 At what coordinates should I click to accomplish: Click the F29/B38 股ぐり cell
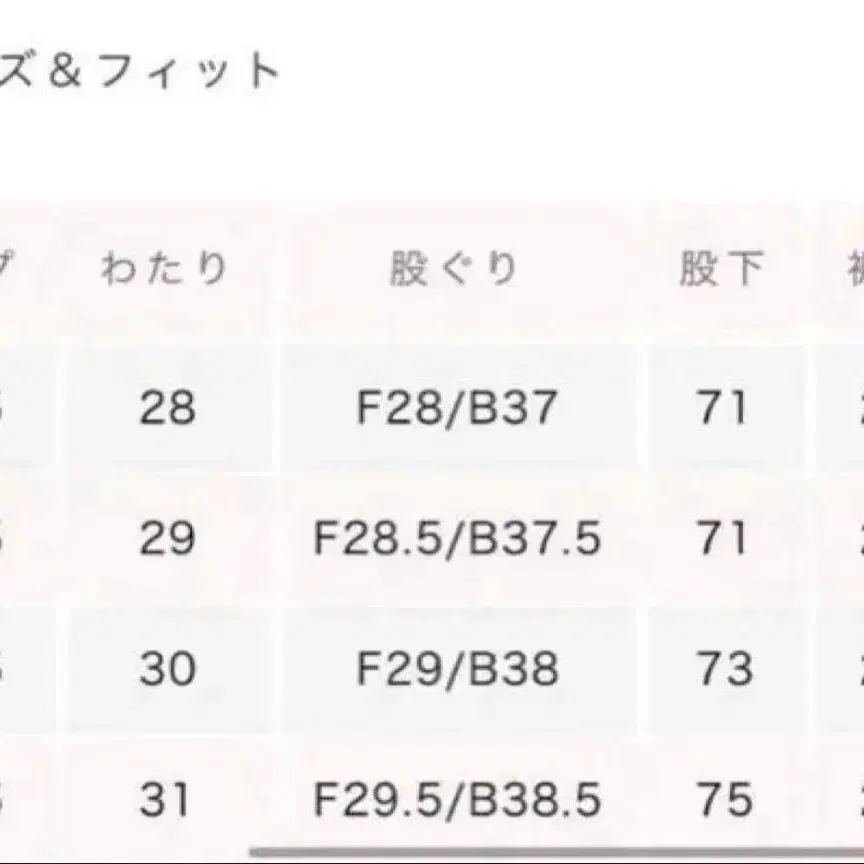tap(457, 670)
